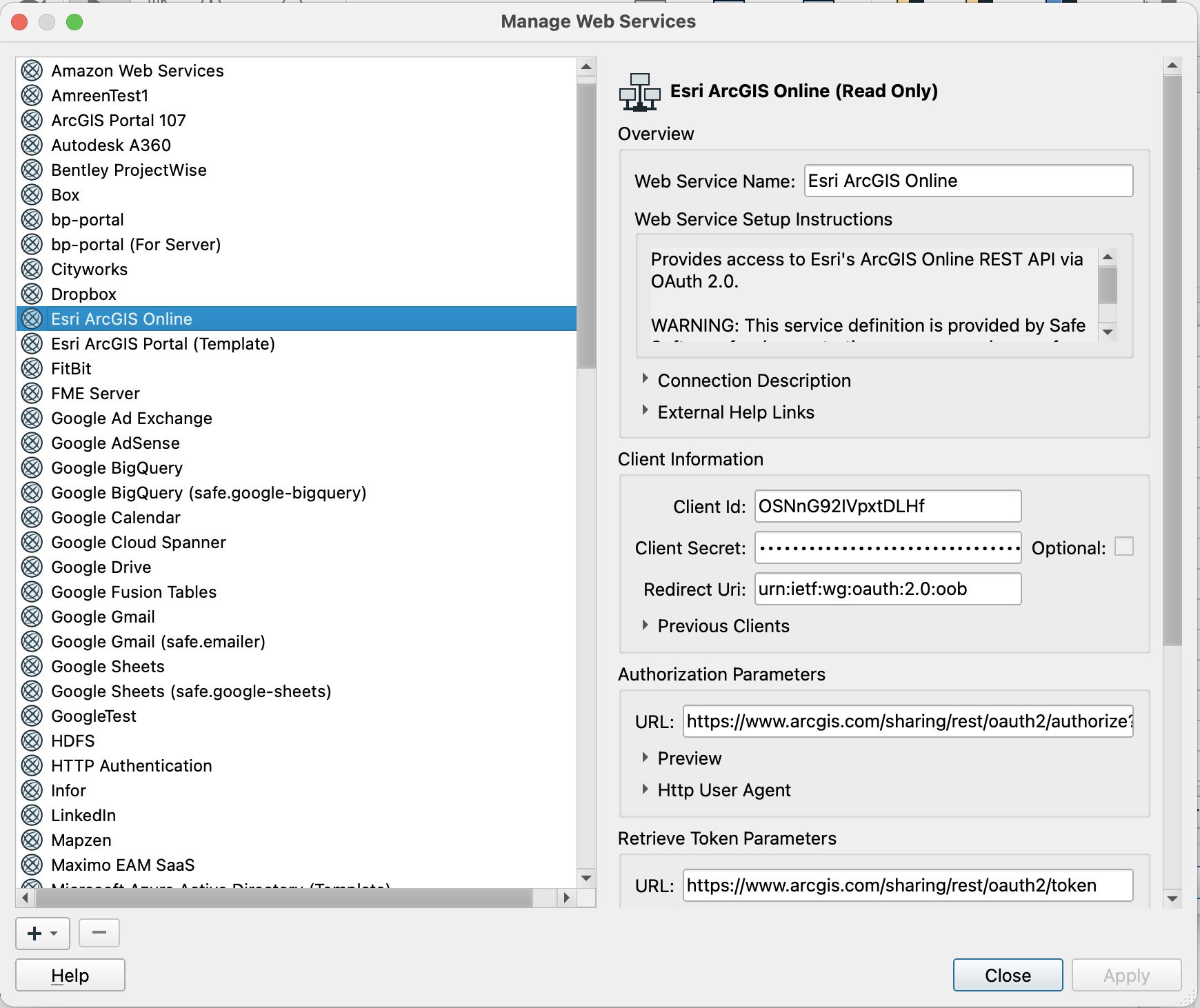Close the Manage Web Services dialog
This screenshot has height=1008, width=1200.
click(1008, 975)
